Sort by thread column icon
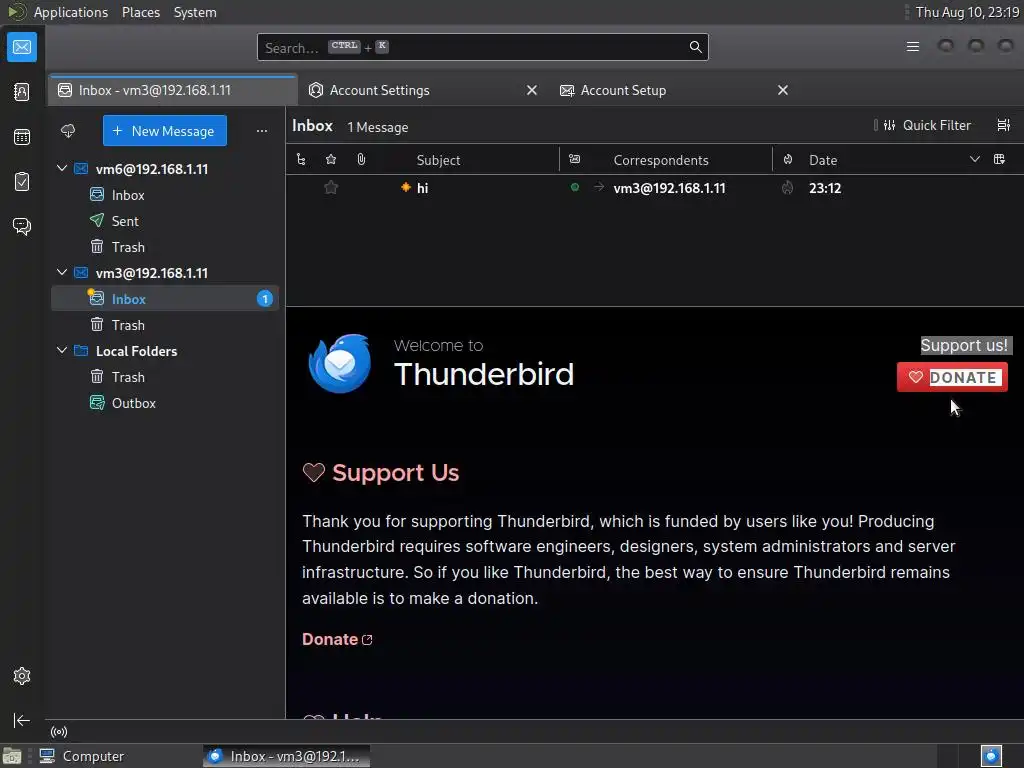The width and height of the screenshot is (1024, 768). click(x=300, y=159)
